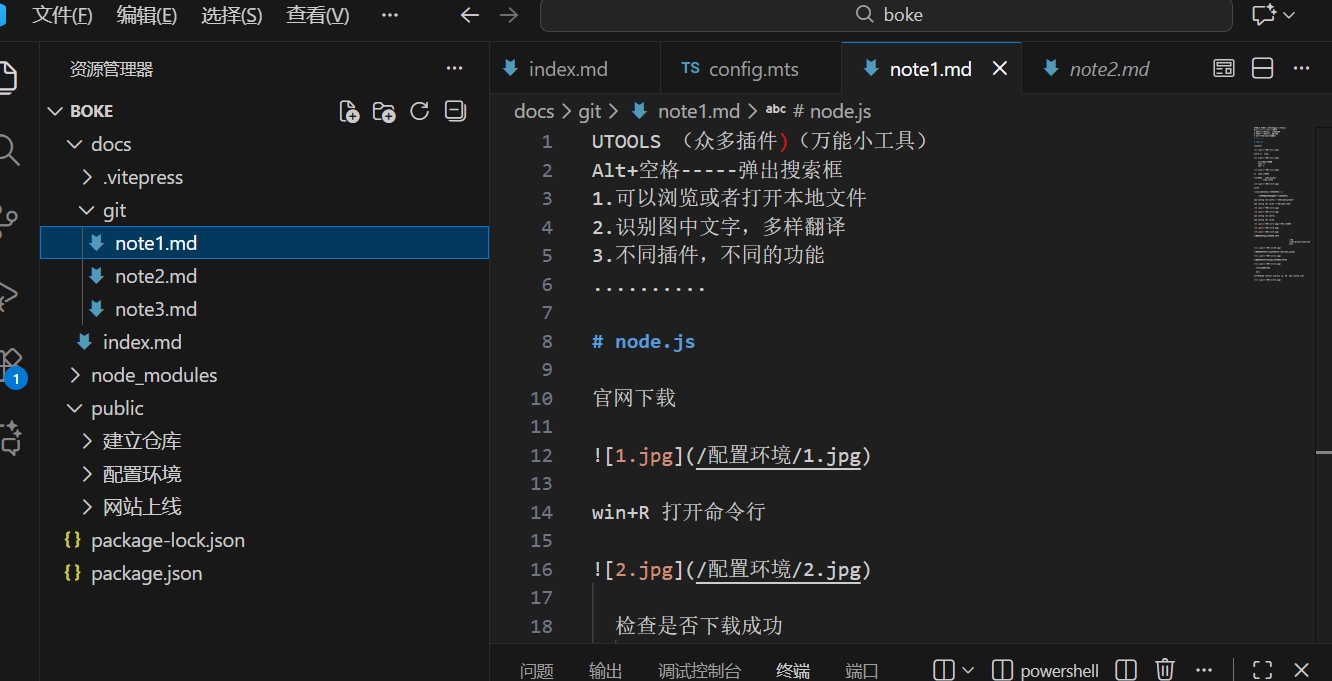
Task: Create a new folder in BOKE explorer
Action: 384,111
